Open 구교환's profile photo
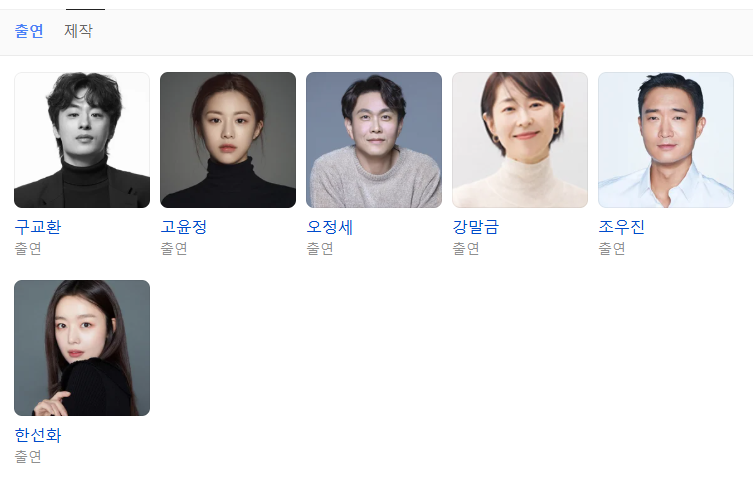This screenshot has height=480, width=753. 82,140
